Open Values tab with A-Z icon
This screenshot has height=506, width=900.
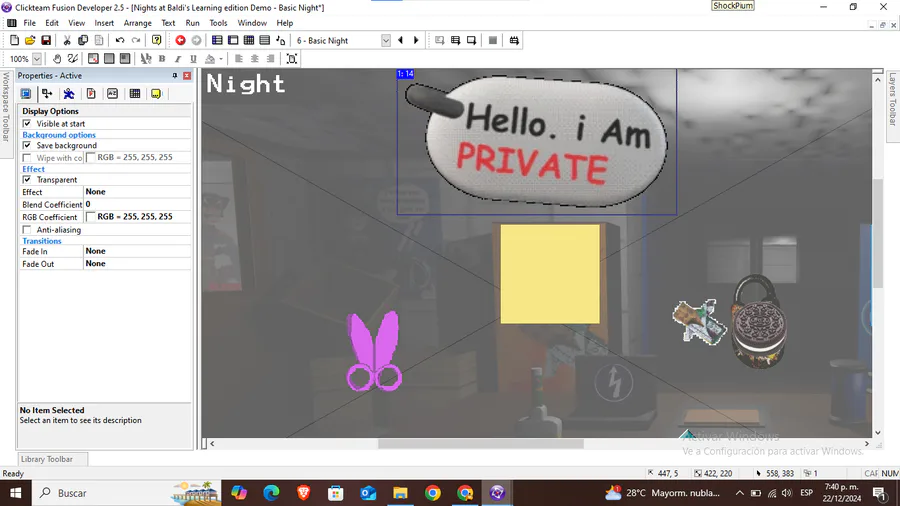coord(112,94)
